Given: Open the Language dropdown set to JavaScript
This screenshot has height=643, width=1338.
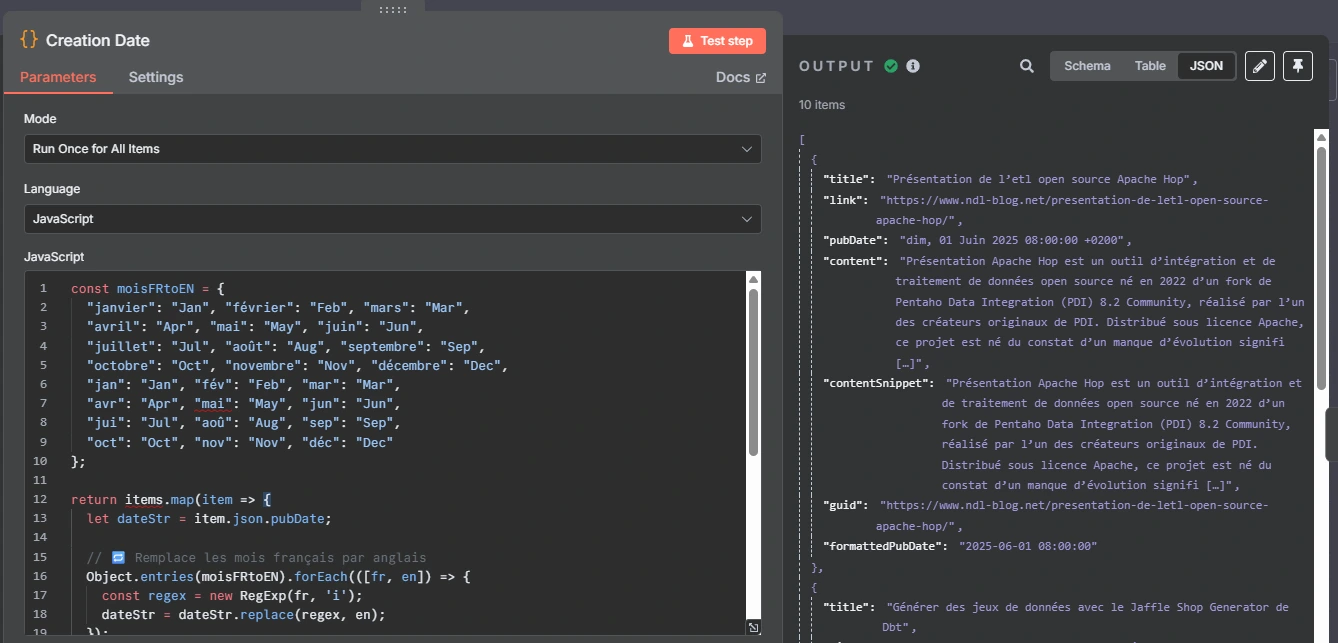Looking at the screenshot, I should tap(392, 219).
